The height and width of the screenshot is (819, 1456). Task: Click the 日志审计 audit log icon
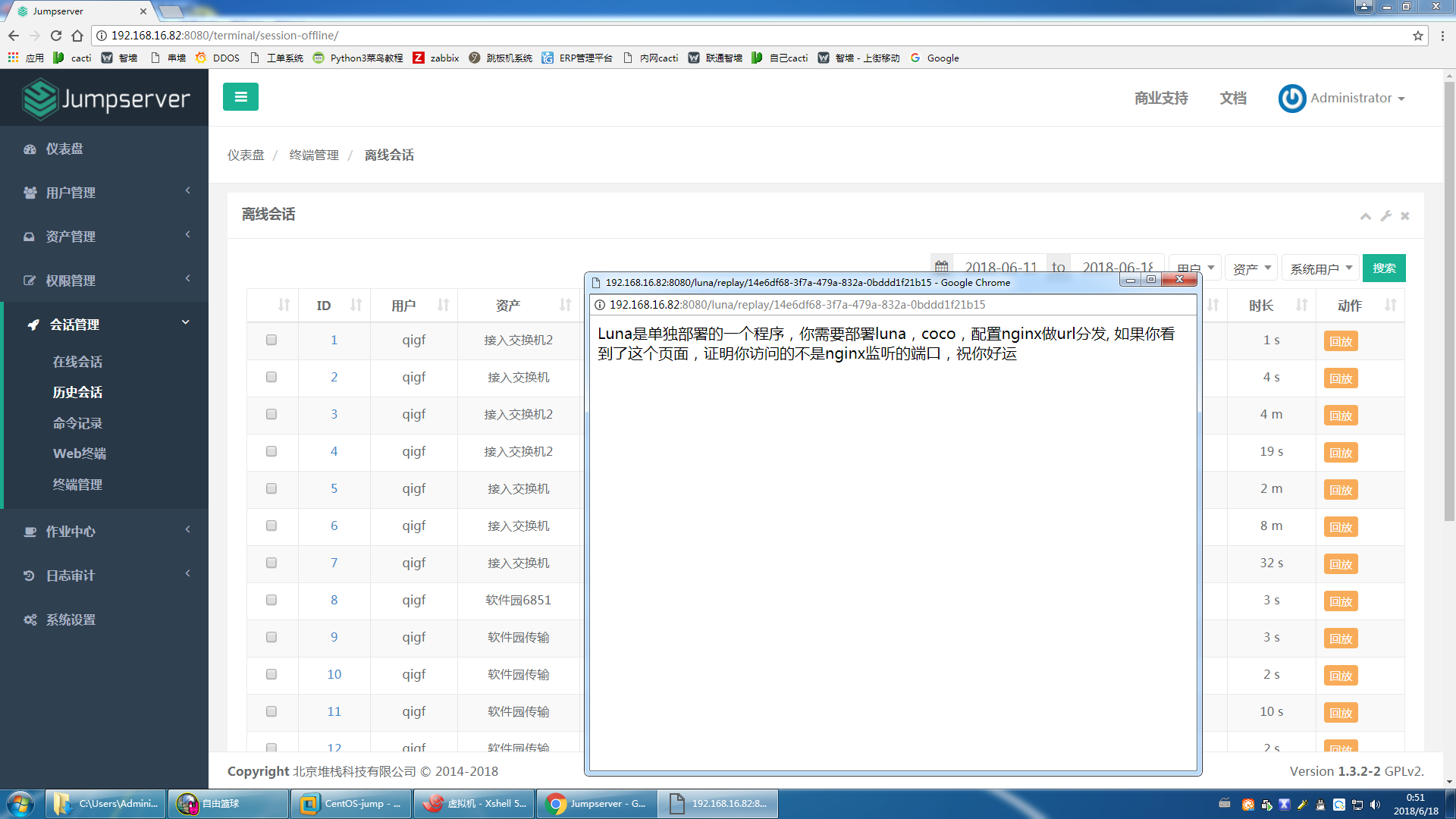(x=29, y=576)
